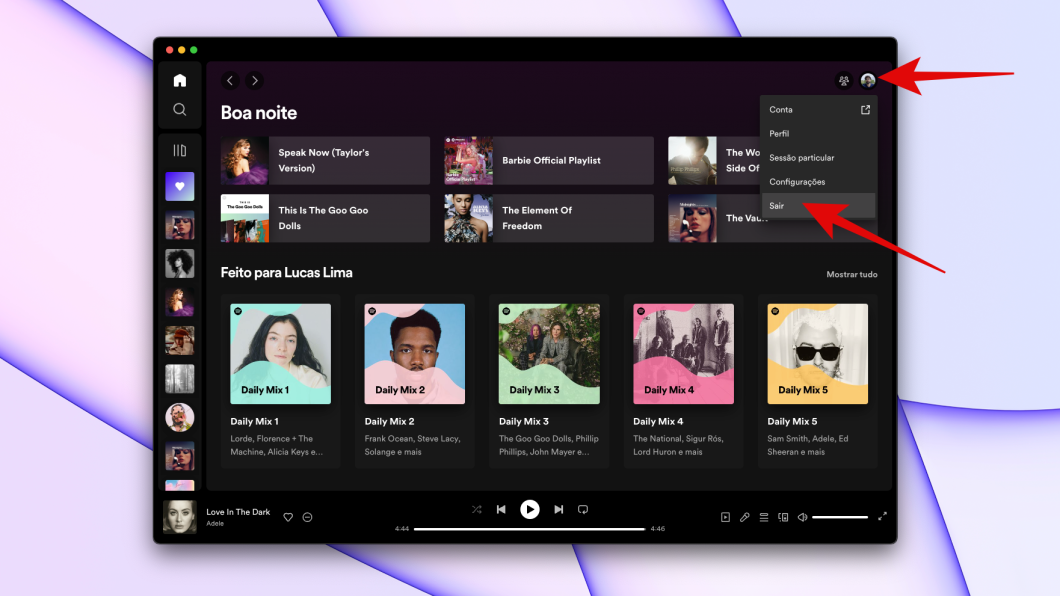
Task: Show lyrics with the microphone icon
Action: [744, 517]
